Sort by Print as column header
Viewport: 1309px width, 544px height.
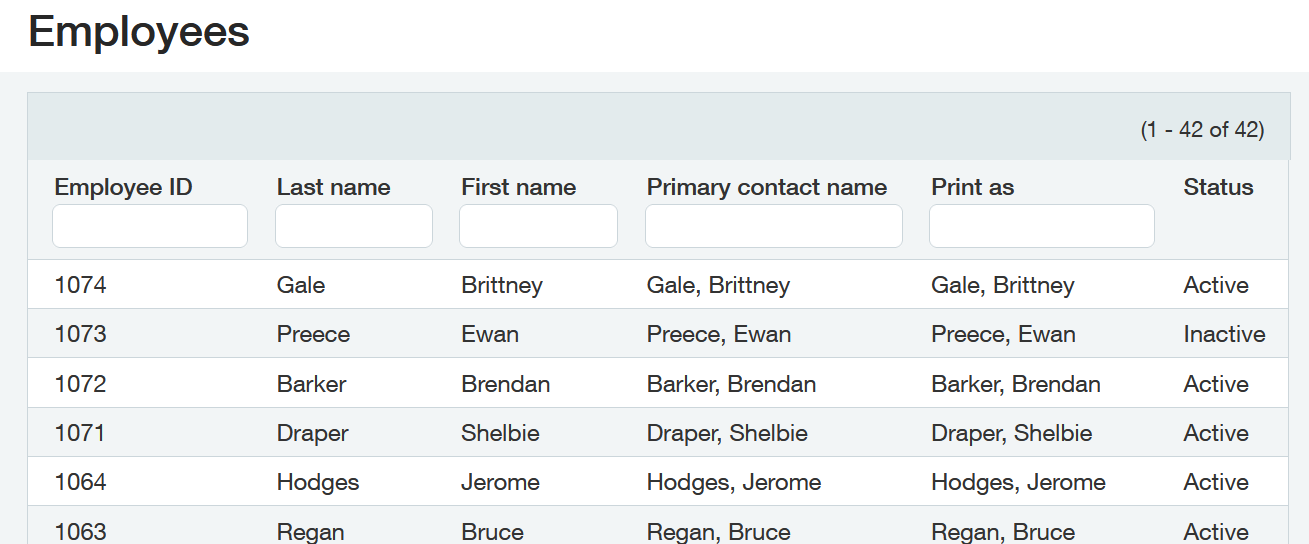(x=972, y=187)
